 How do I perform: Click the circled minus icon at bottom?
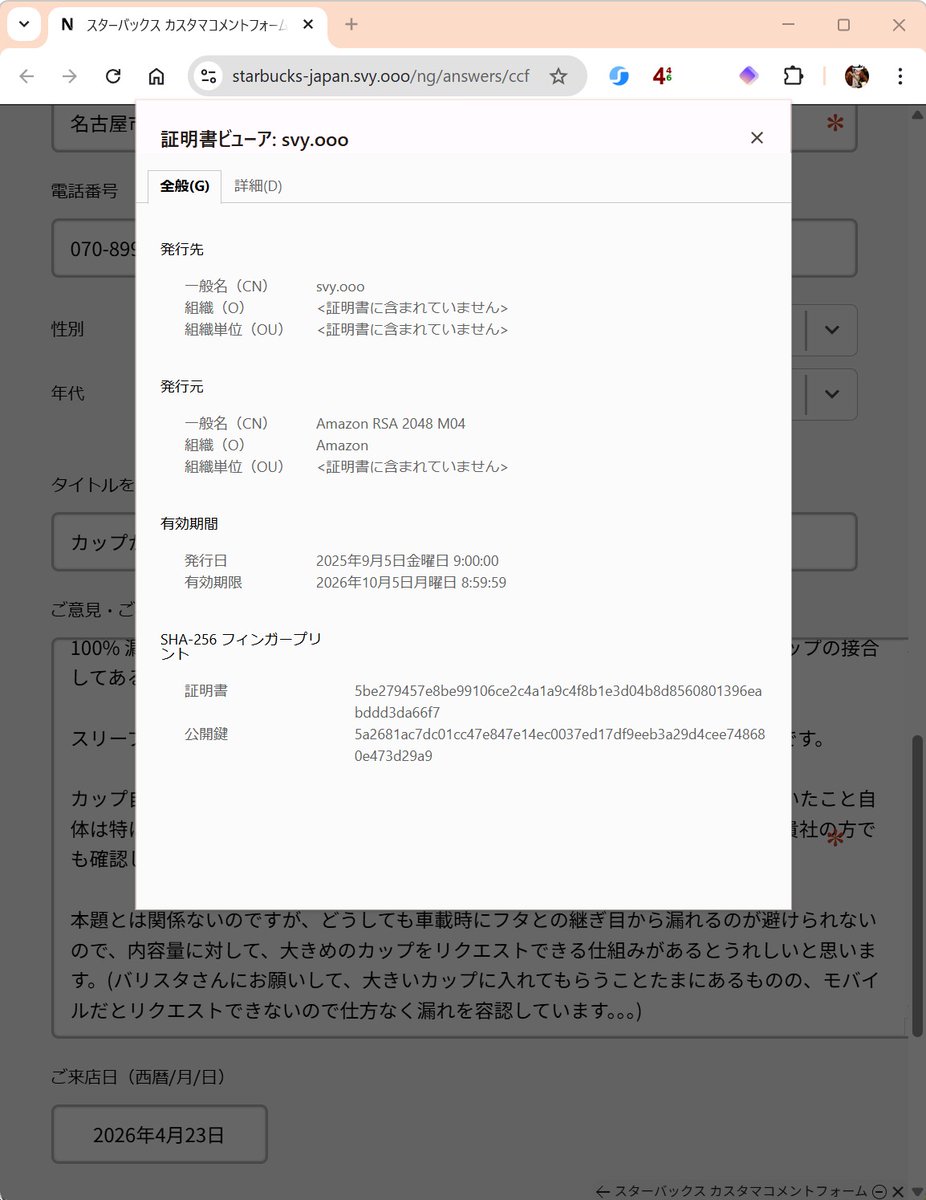(x=879, y=1191)
